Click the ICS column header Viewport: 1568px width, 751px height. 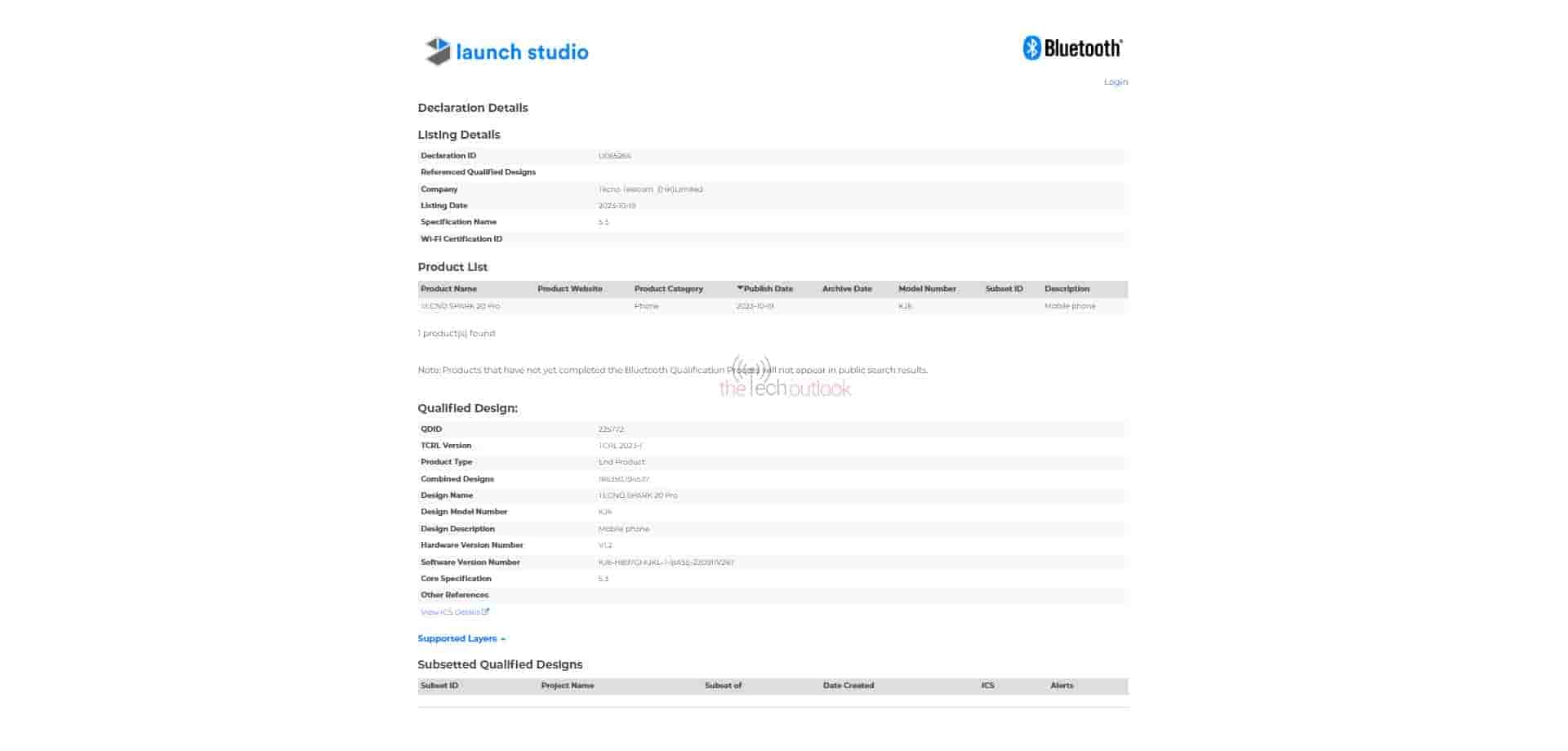pos(987,686)
